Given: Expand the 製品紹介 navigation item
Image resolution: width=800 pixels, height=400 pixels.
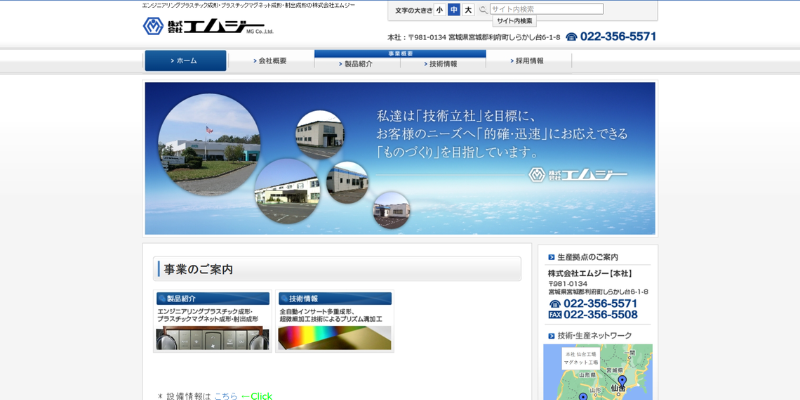Looking at the screenshot, I should (x=357, y=64).
